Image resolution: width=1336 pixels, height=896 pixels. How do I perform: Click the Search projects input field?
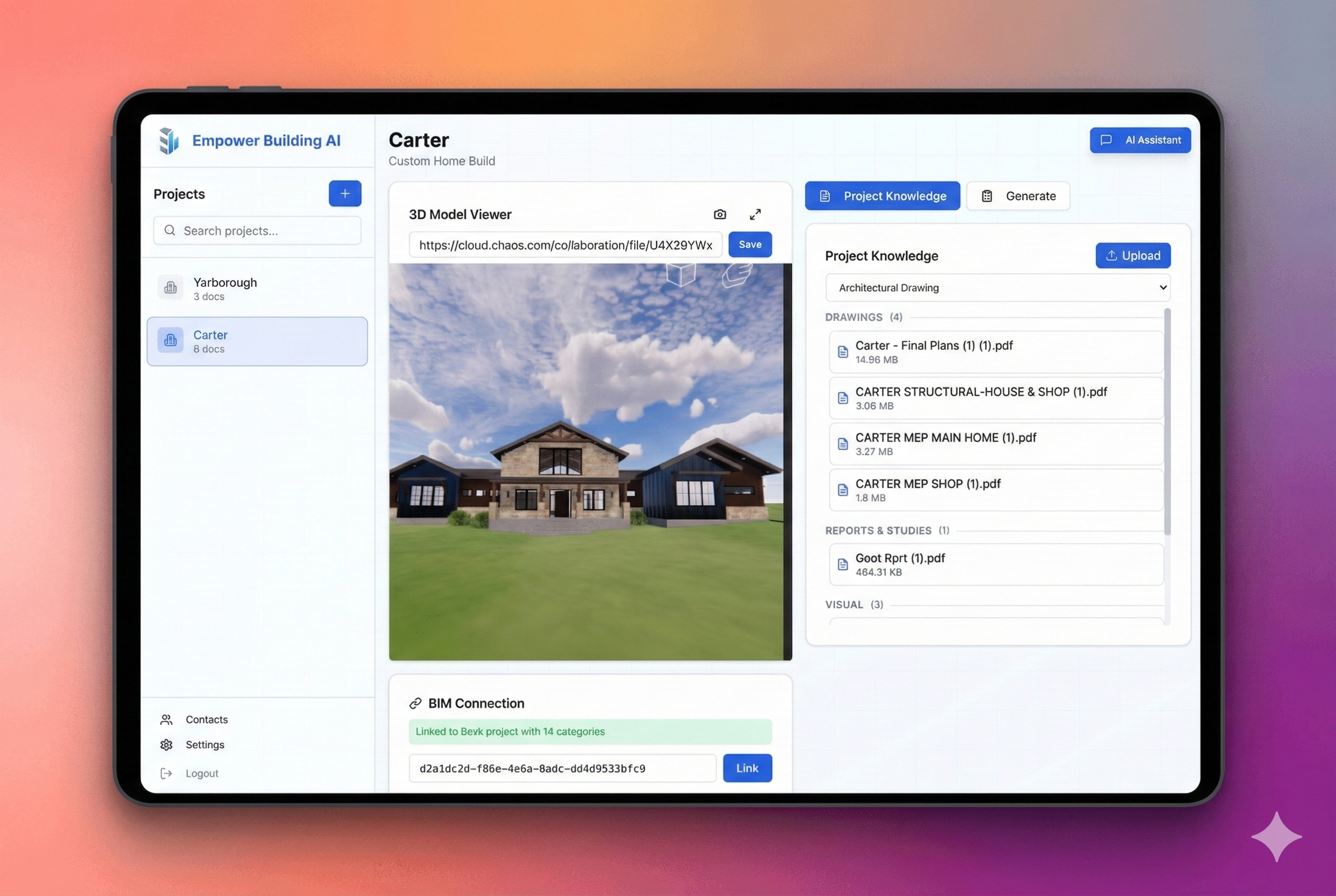[257, 231]
